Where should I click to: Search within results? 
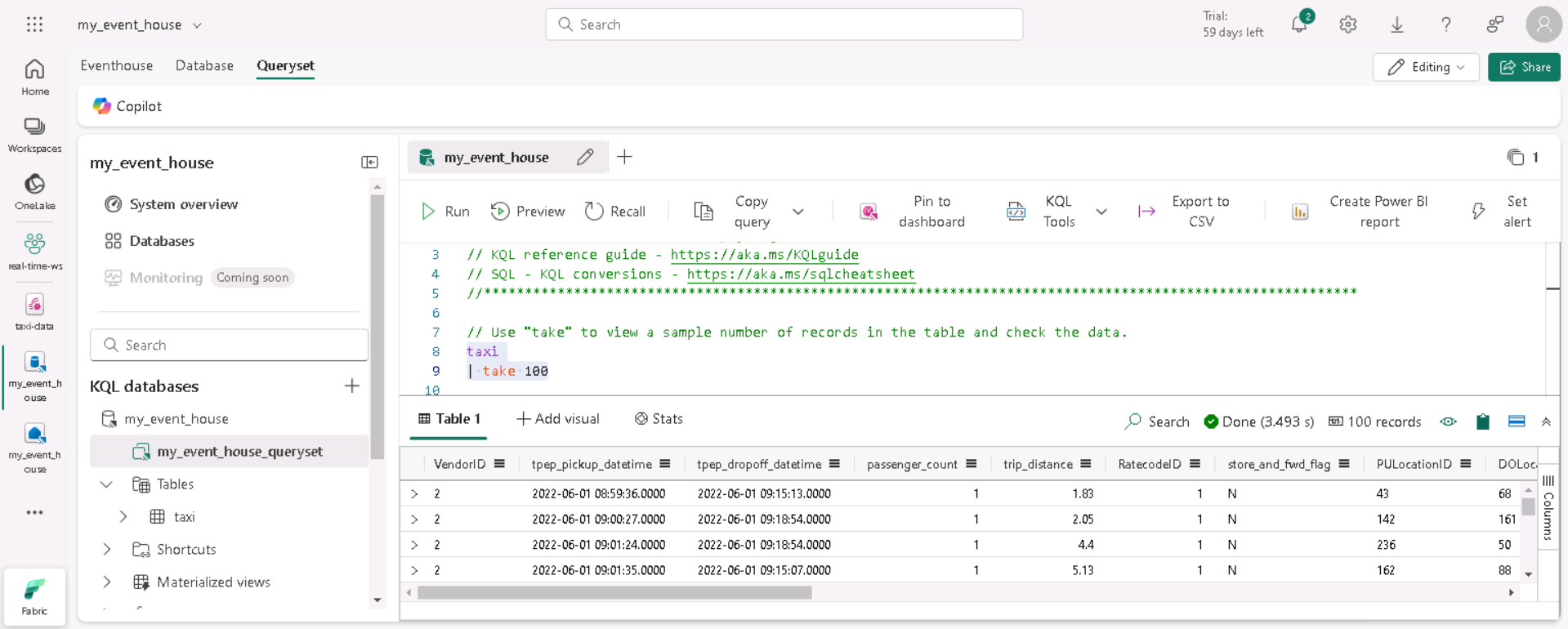(1157, 422)
